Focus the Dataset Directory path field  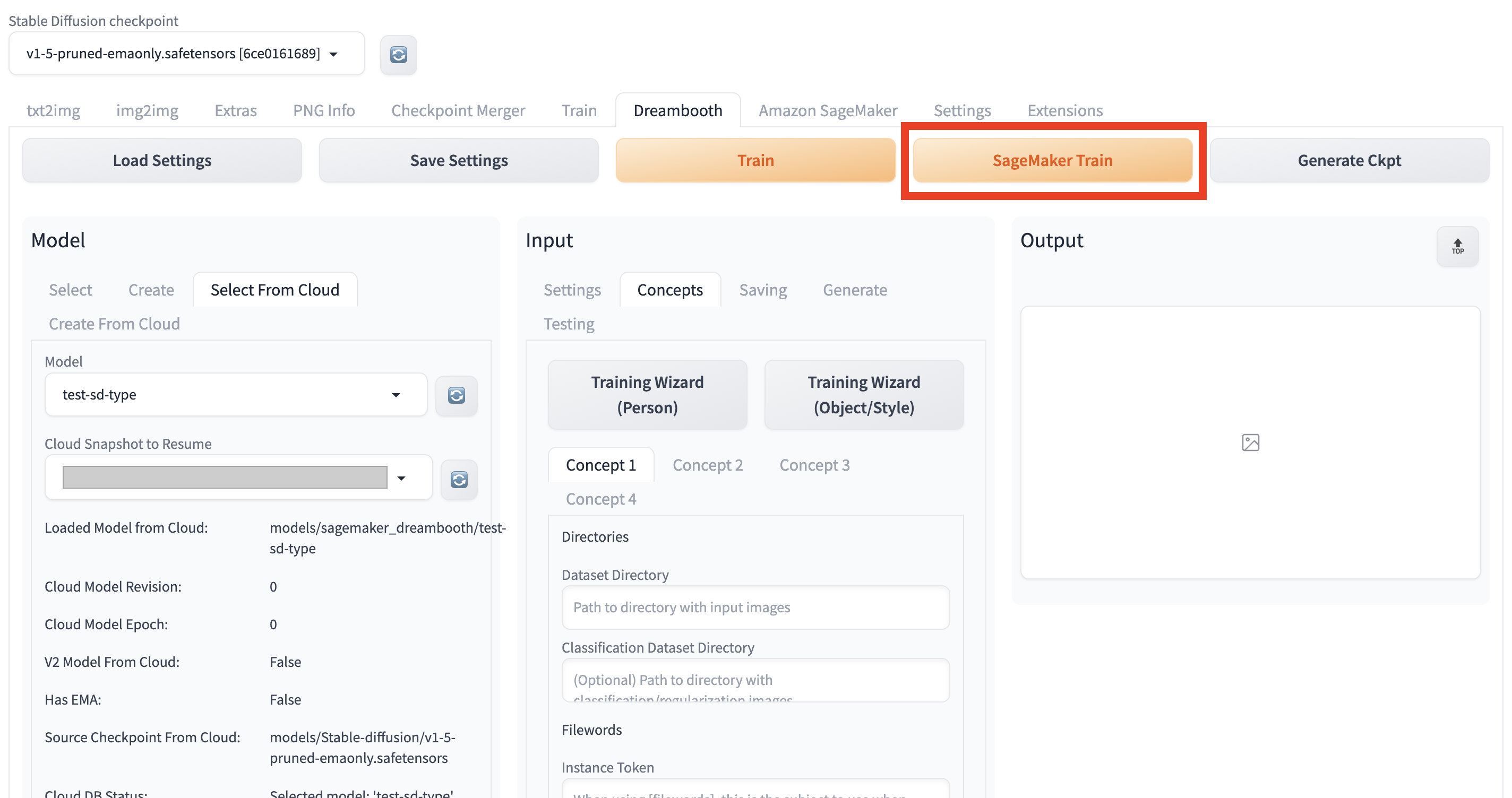pos(755,608)
